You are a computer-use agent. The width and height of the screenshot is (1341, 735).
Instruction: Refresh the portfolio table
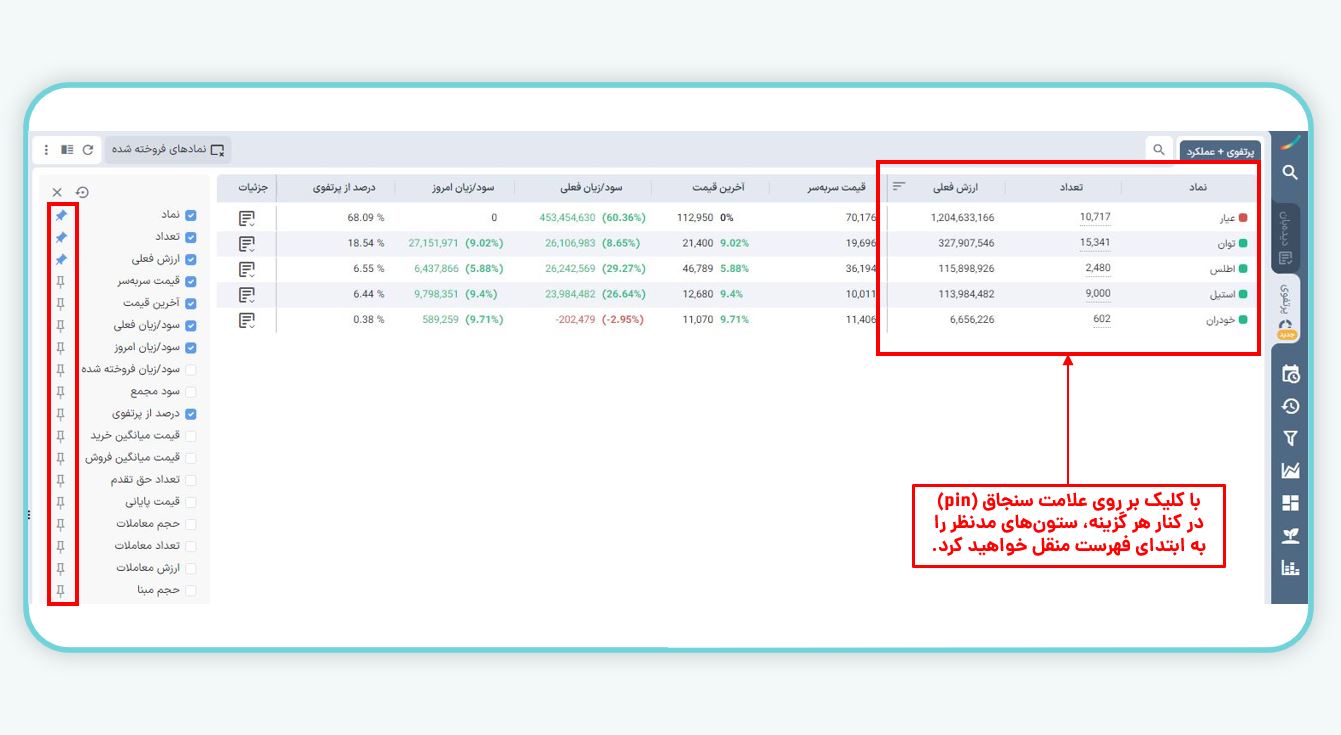88,150
